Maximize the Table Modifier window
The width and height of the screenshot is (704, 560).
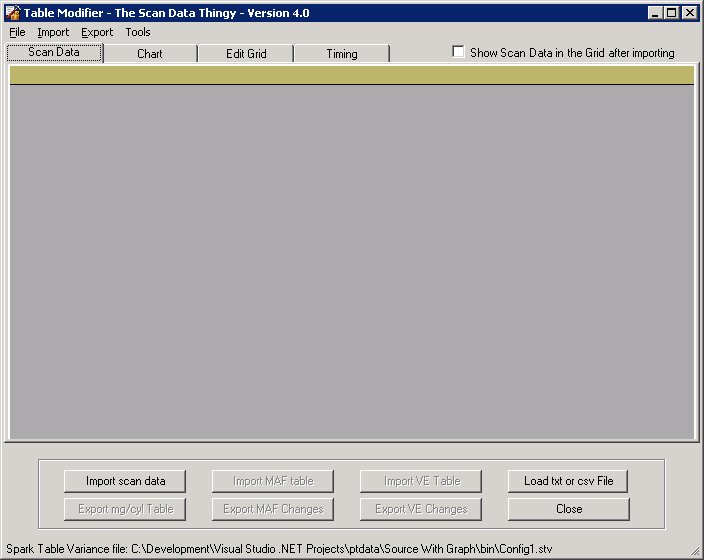[x=671, y=13]
